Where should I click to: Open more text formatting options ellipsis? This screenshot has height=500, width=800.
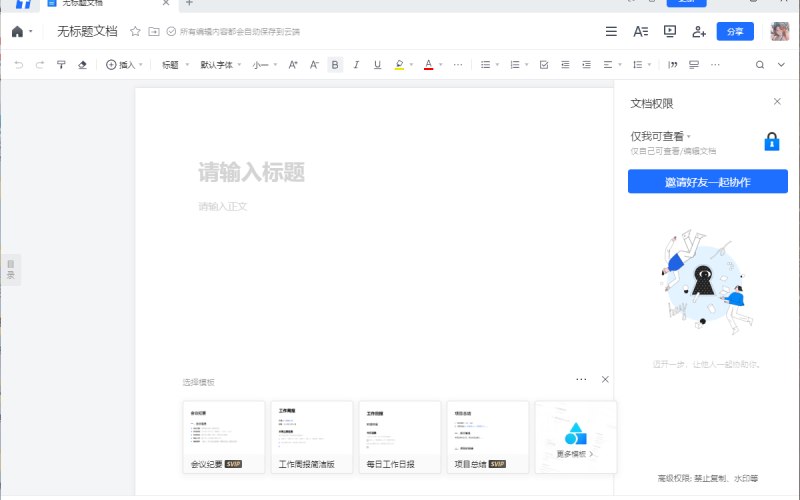[x=458, y=65]
